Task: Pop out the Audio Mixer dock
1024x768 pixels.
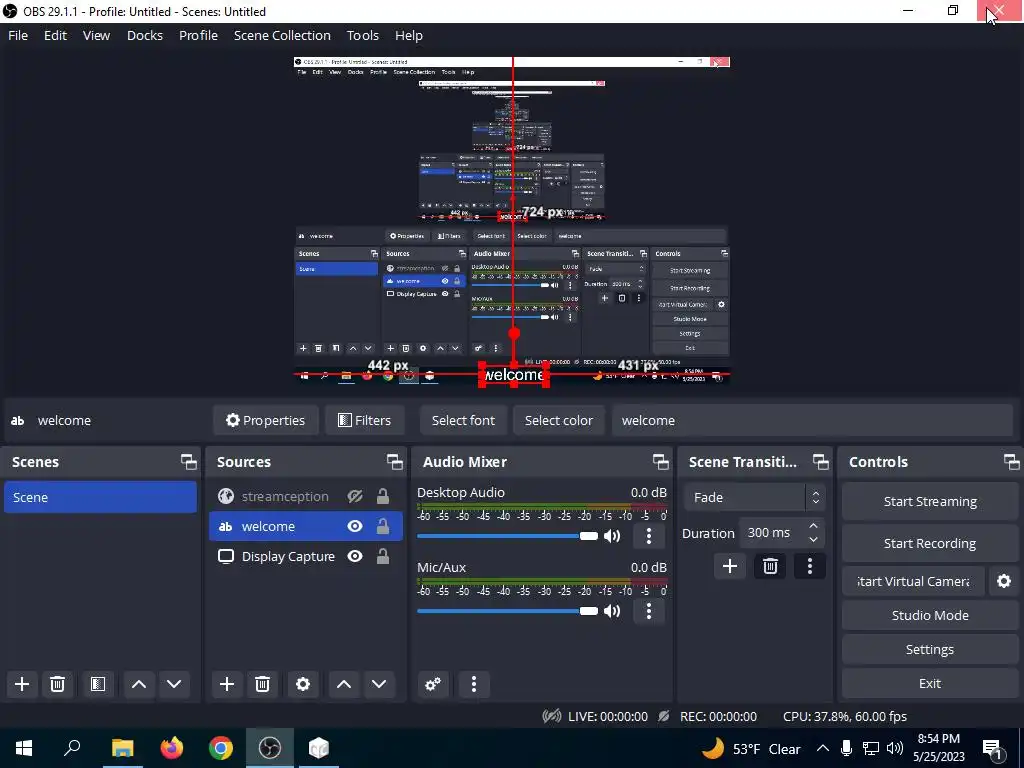Action: 660,462
